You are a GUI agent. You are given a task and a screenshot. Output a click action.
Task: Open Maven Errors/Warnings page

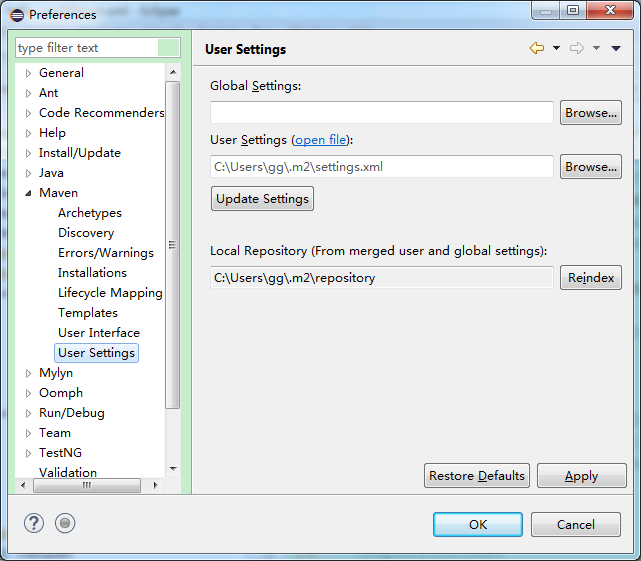click(106, 253)
